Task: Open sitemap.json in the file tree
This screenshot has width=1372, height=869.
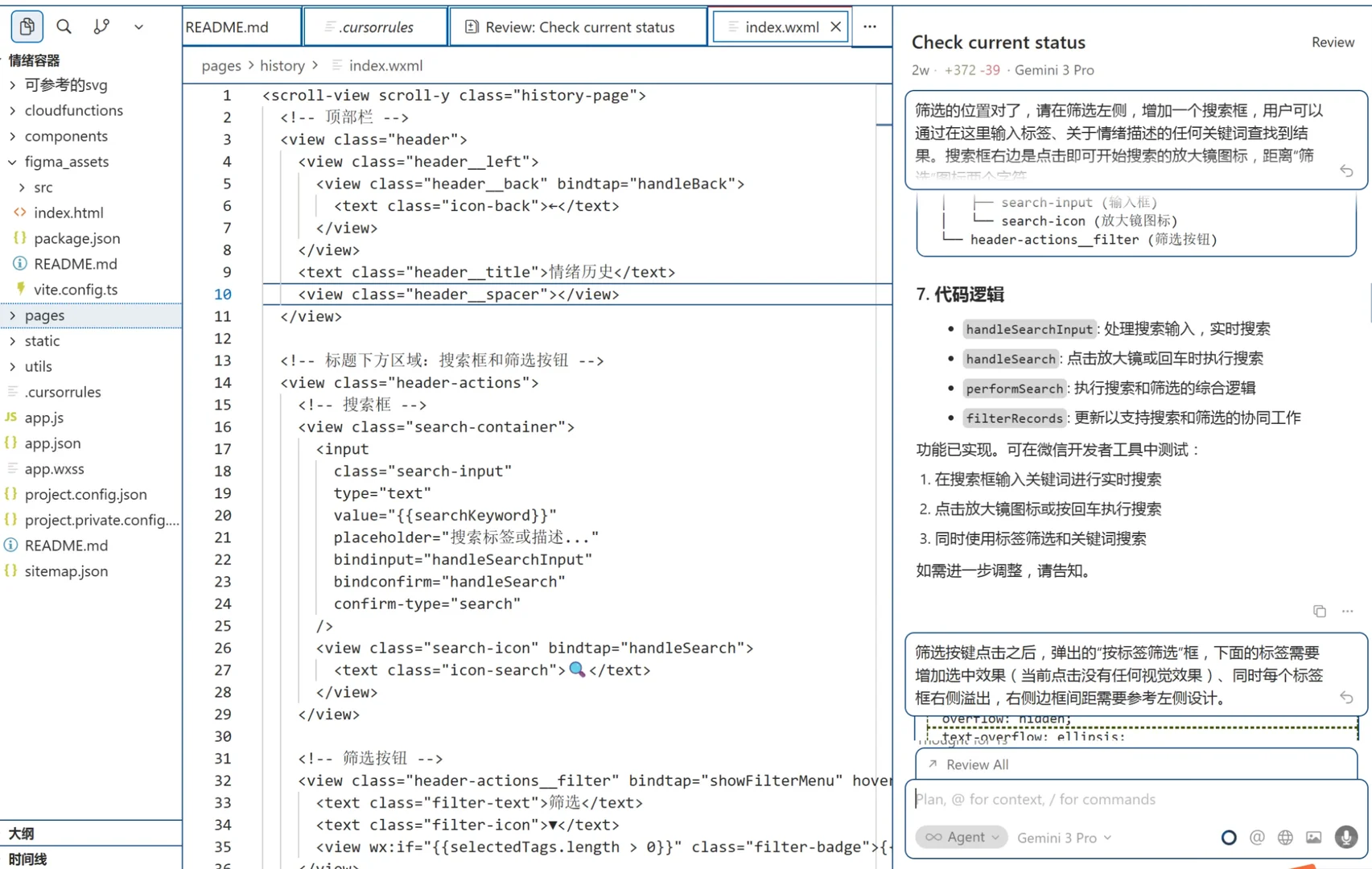Action: click(91, 571)
